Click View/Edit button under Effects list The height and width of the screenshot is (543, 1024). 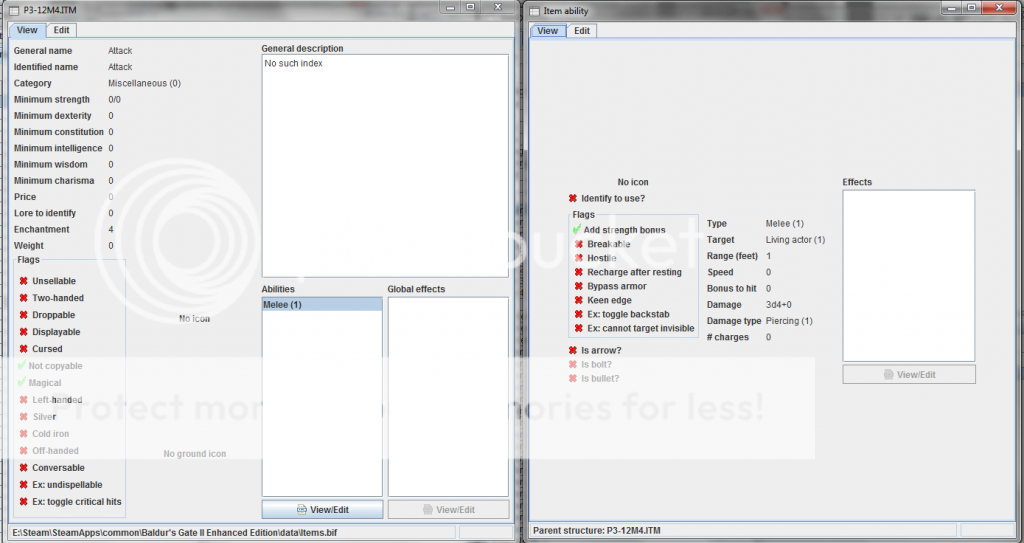(909, 374)
